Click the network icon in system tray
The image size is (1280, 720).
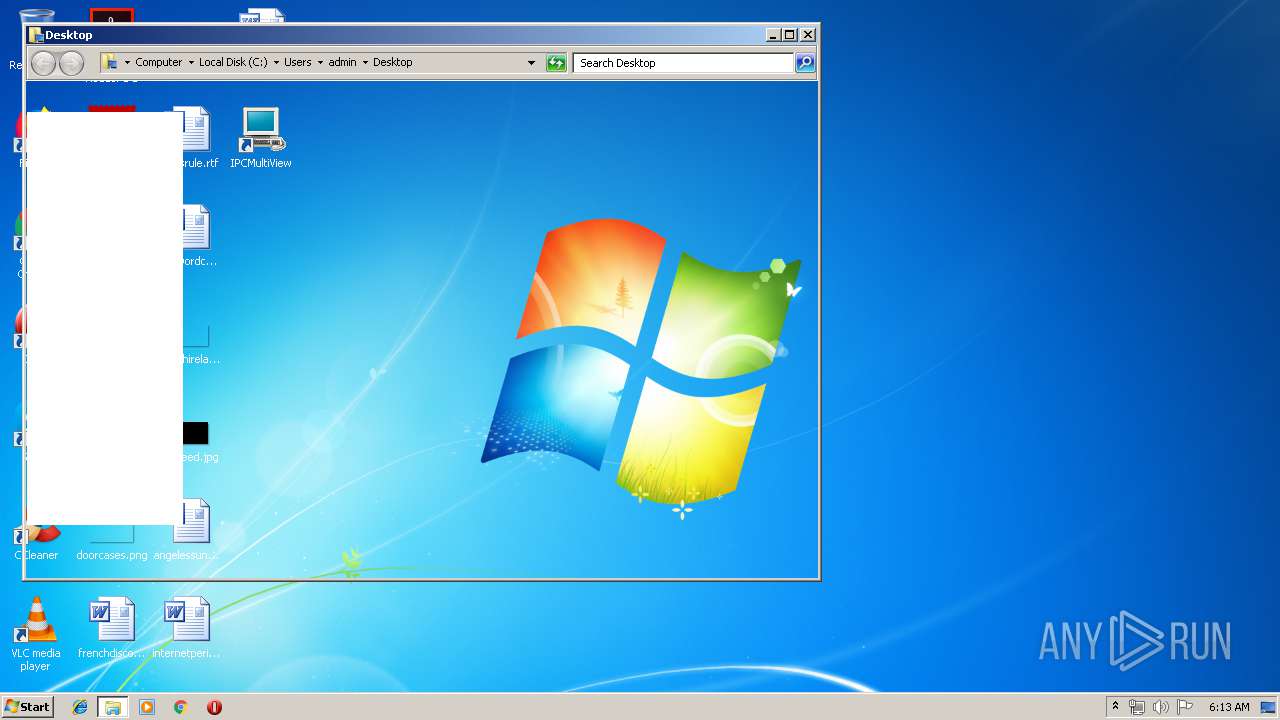[x=1137, y=707]
